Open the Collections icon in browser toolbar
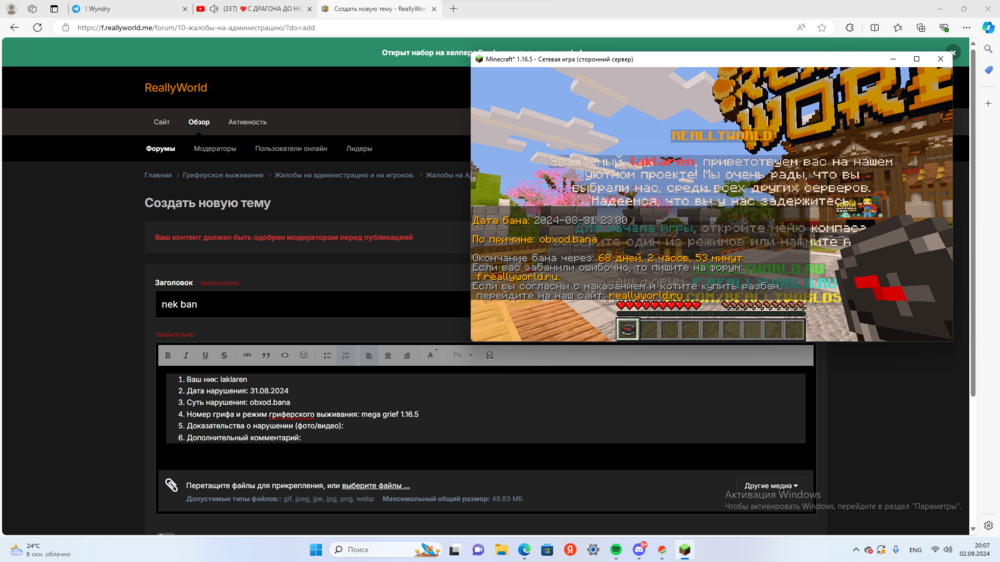The image size is (1000, 562). point(921,27)
